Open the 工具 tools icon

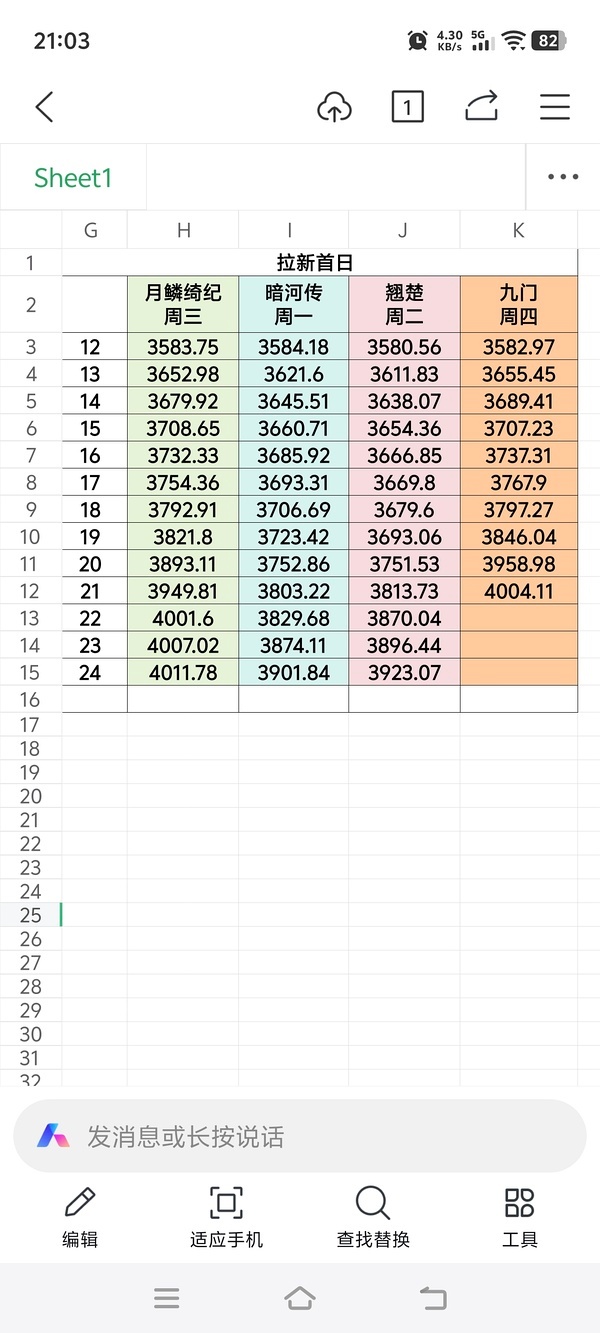click(x=519, y=1203)
